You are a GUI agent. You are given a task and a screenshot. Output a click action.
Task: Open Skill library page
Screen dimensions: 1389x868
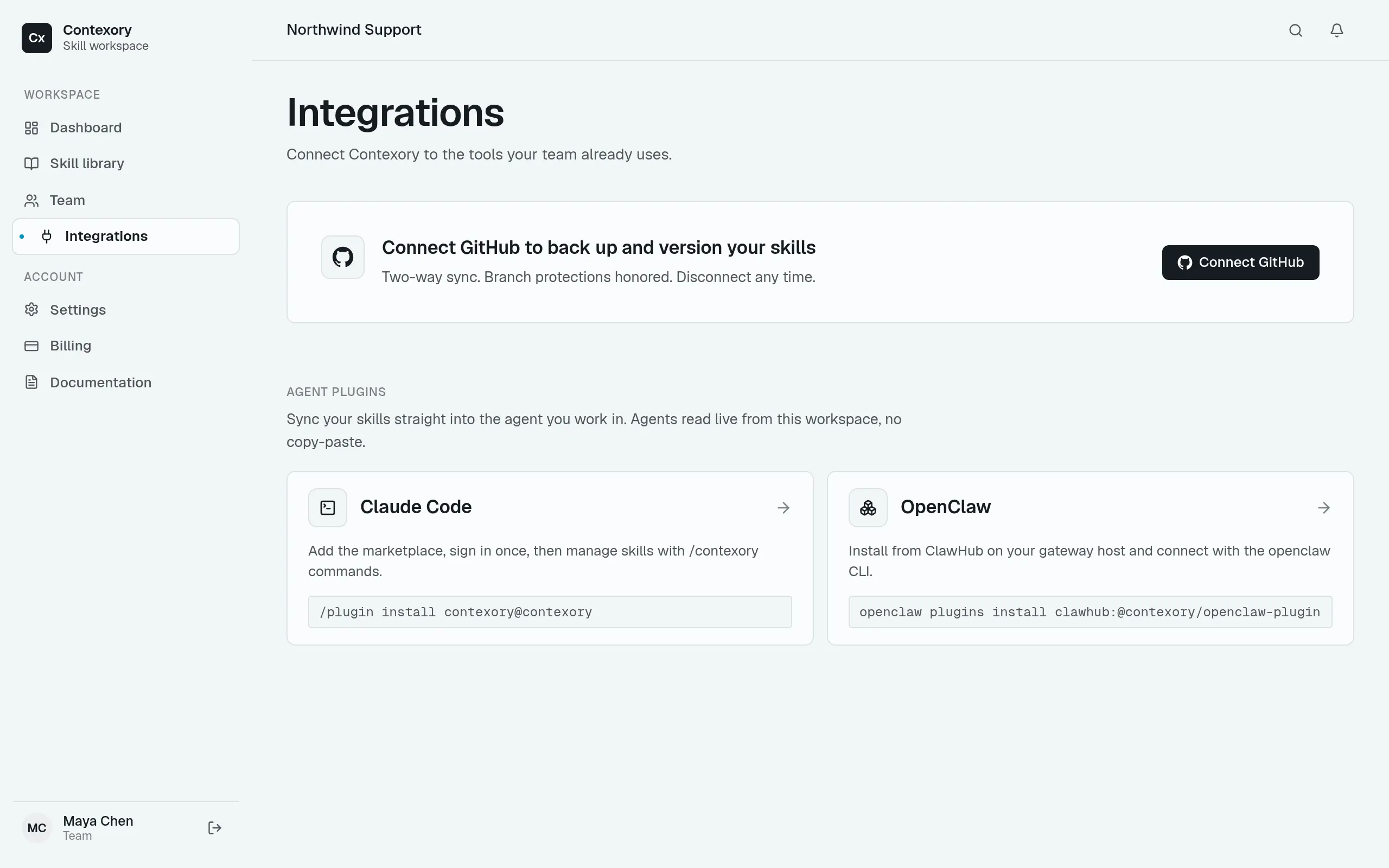126,164
